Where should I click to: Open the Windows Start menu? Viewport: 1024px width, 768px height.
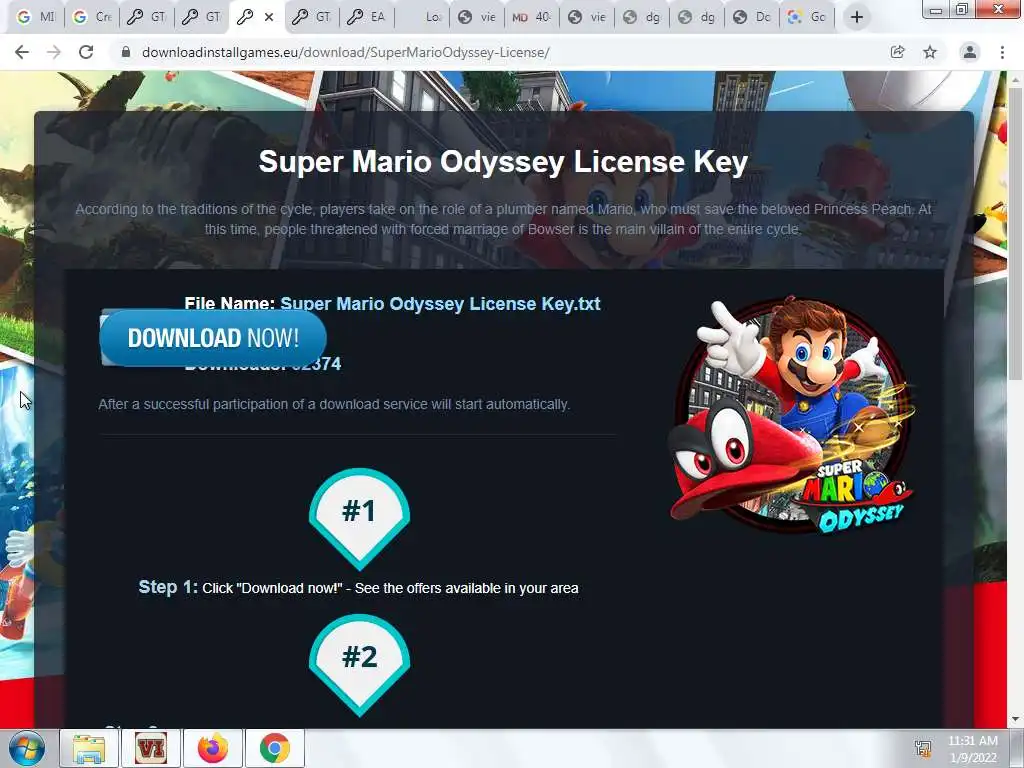point(27,748)
